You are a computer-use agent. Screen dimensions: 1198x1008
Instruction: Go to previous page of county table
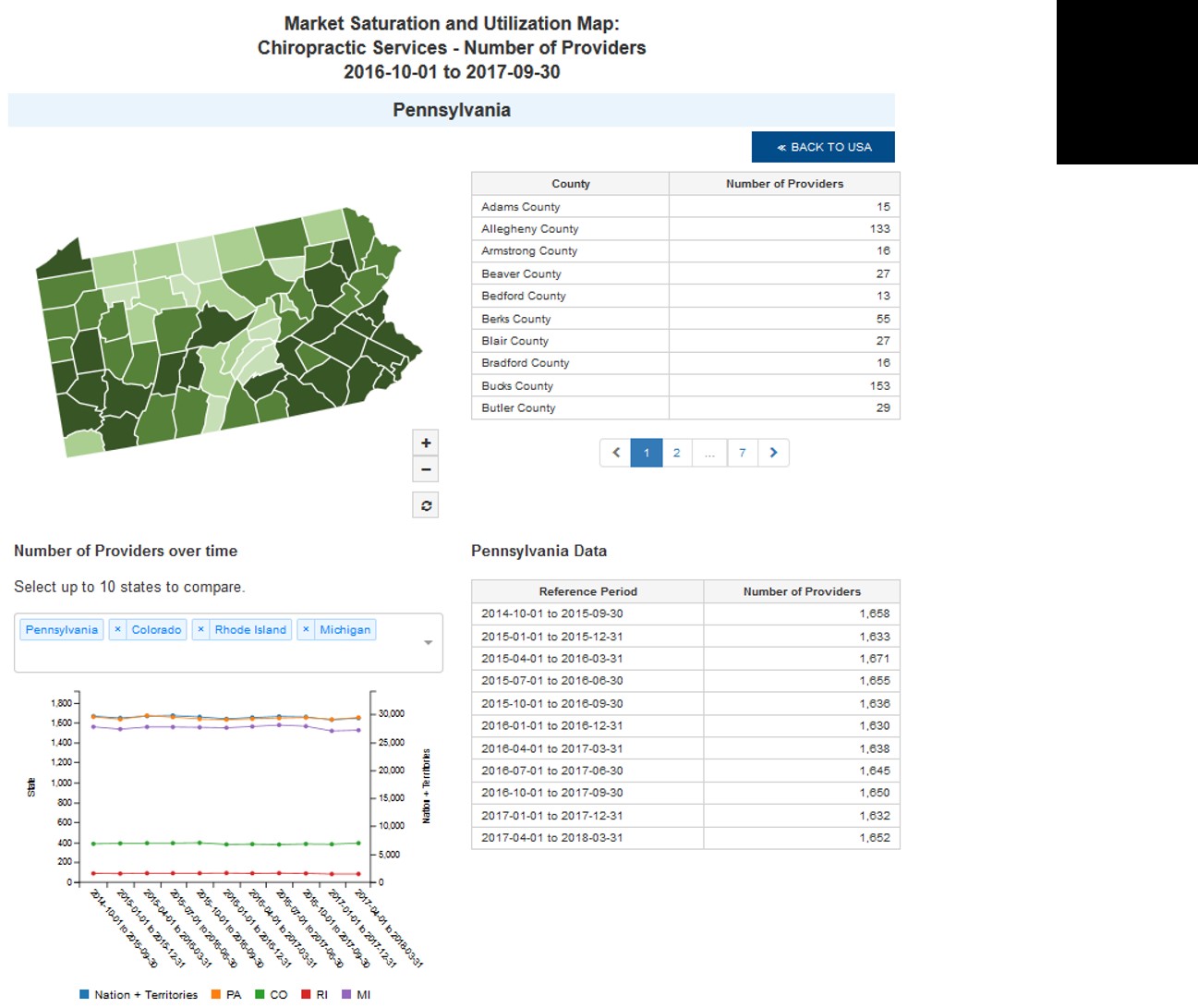[x=615, y=453]
